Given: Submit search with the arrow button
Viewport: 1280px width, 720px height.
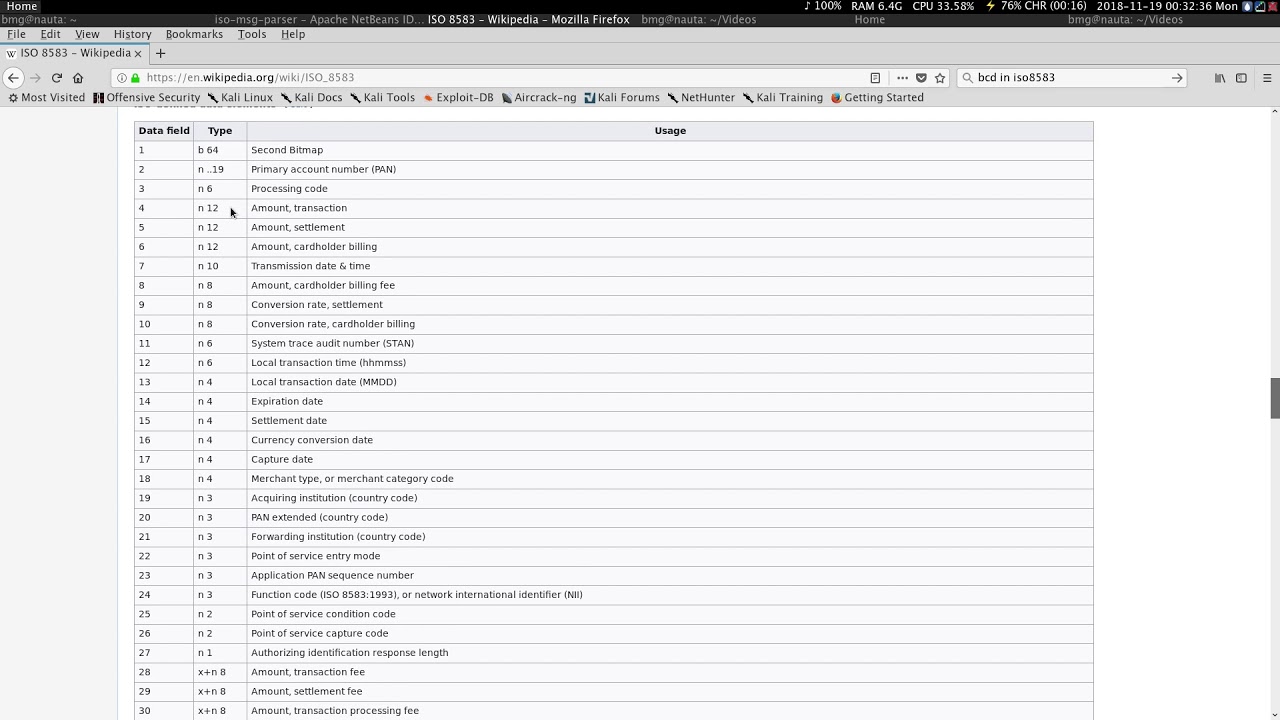Looking at the screenshot, I should [1177, 78].
